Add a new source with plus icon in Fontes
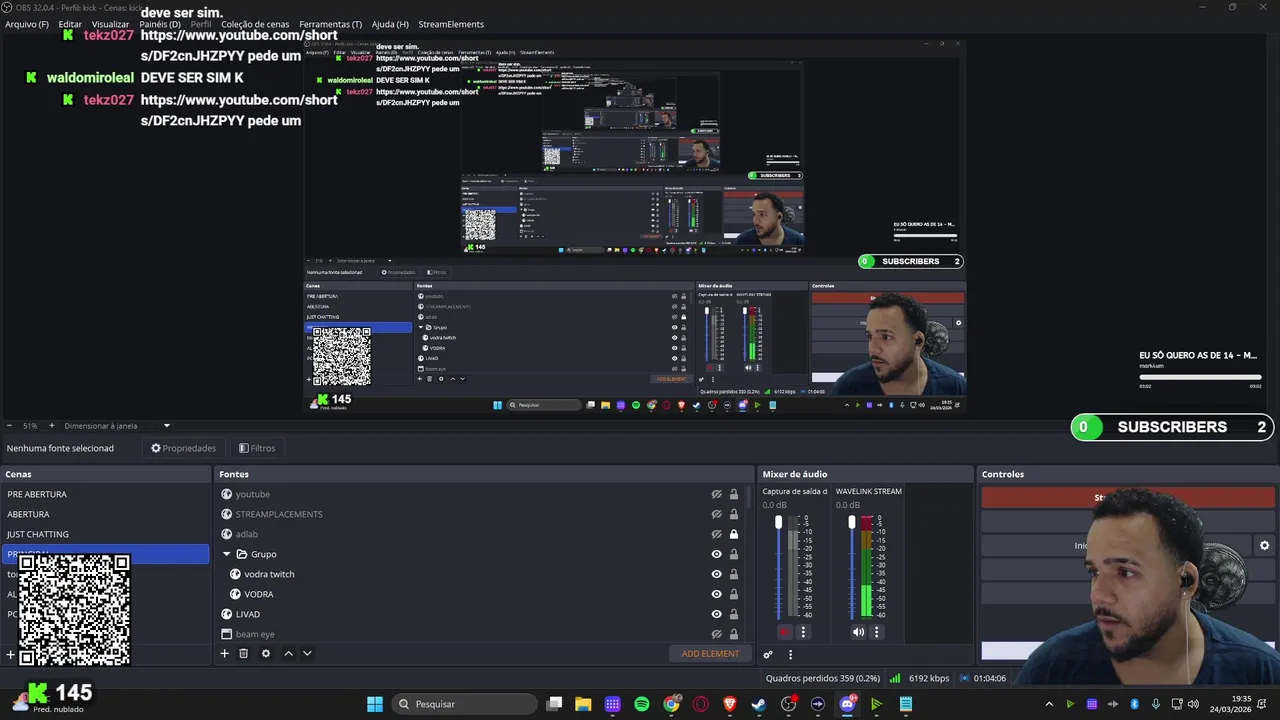This screenshot has width=1280, height=720. coord(225,653)
